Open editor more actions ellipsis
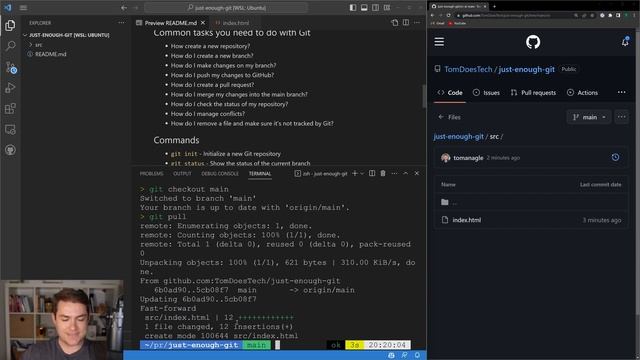 (417, 23)
